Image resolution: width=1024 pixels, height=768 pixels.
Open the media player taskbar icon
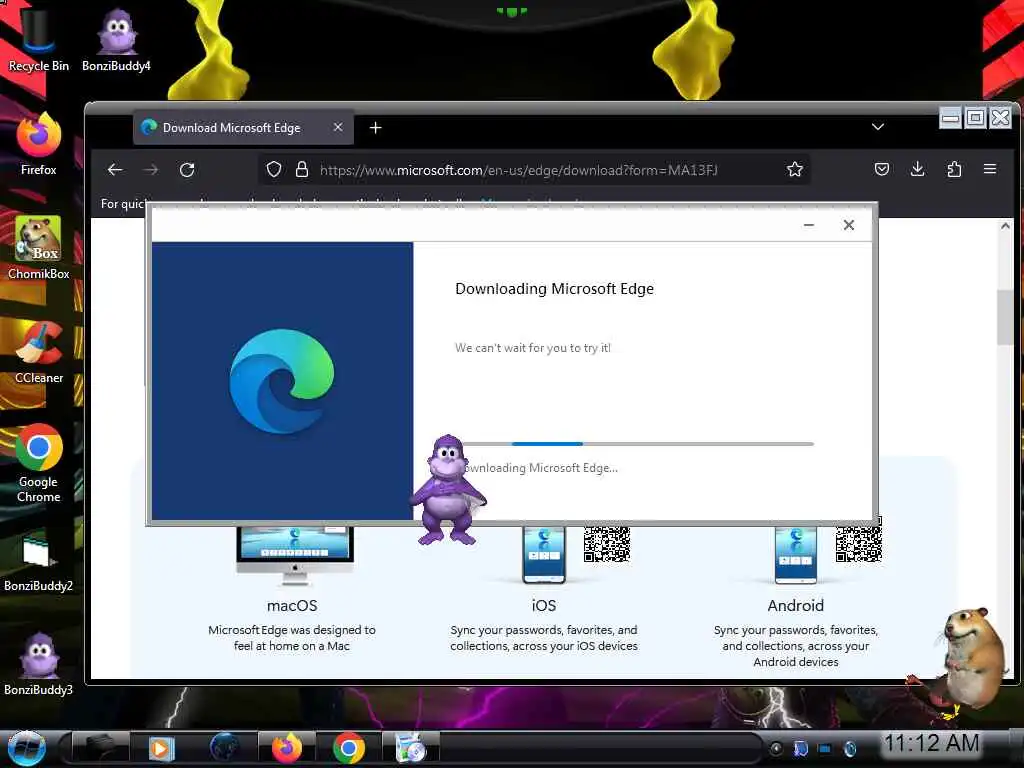click(161, 748)
